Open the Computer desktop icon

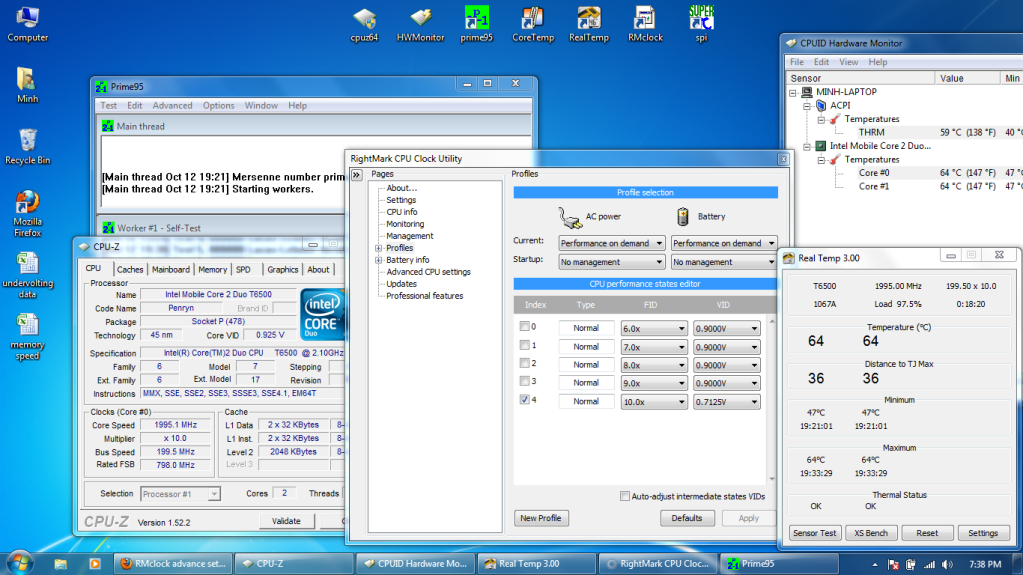tap(27, 24)
